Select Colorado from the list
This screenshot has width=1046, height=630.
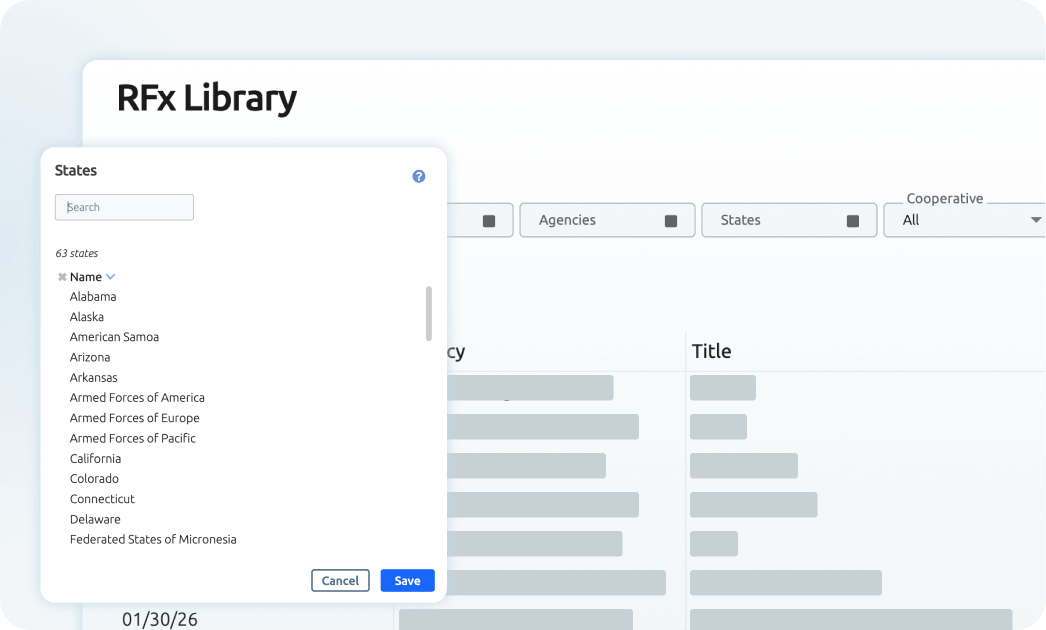pos(94,479)
